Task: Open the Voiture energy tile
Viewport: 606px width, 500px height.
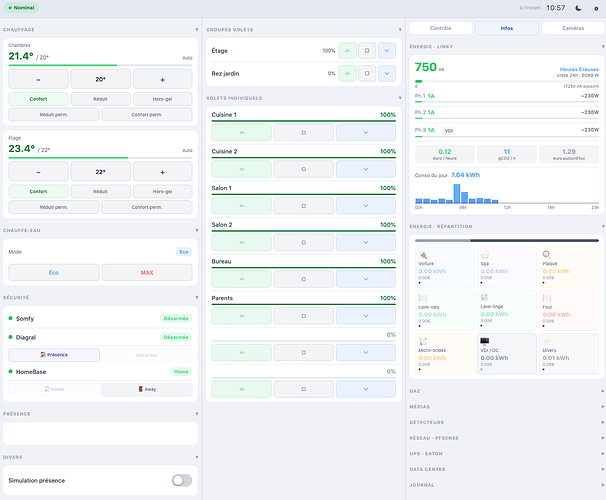Action: 445,267
